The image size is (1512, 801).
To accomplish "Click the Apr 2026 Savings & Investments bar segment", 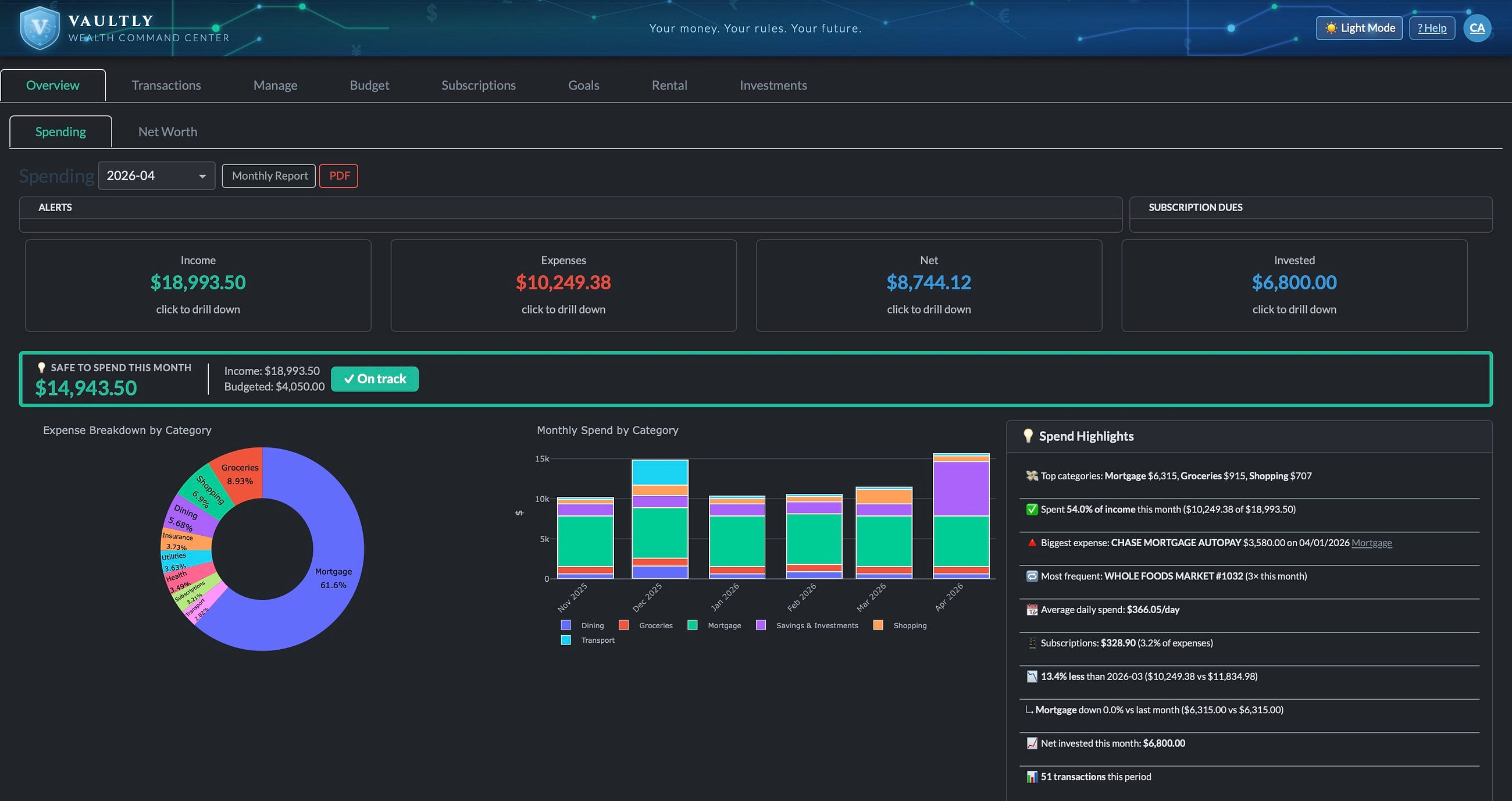I will pos(961,489).
